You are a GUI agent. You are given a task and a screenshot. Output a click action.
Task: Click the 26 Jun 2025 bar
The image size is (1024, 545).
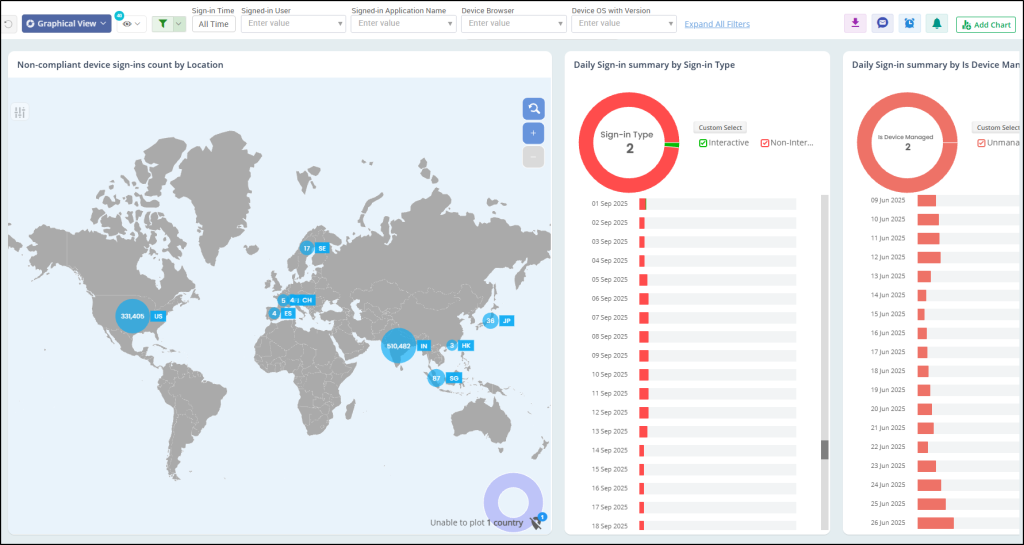click(x=935, y=523)
